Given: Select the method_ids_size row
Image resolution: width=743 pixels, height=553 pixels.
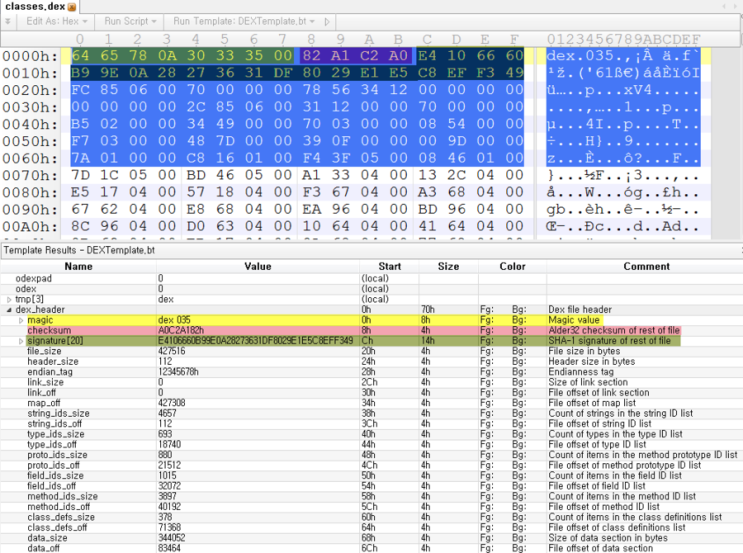Looking at the screenshot, I should click(x=372, y=497).
